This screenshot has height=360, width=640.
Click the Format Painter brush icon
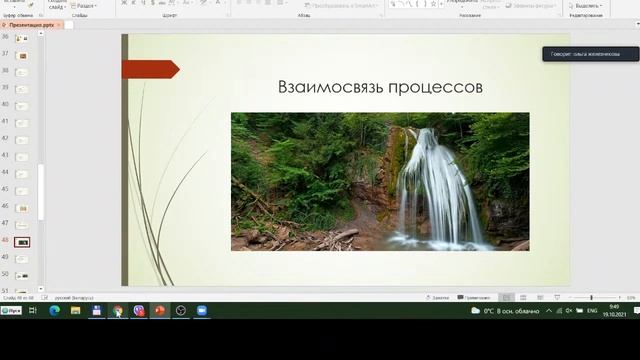31,5
